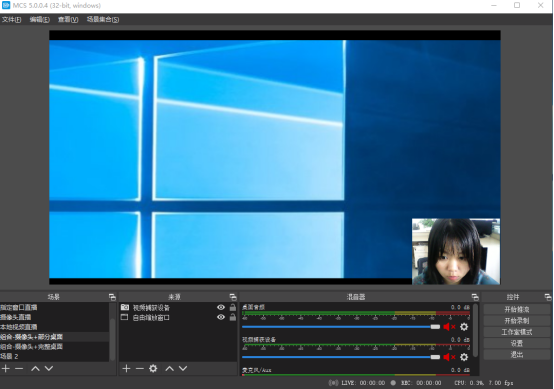554x389 pixels.
Task: Maximize the MCS window
Action: pos(517,5)
